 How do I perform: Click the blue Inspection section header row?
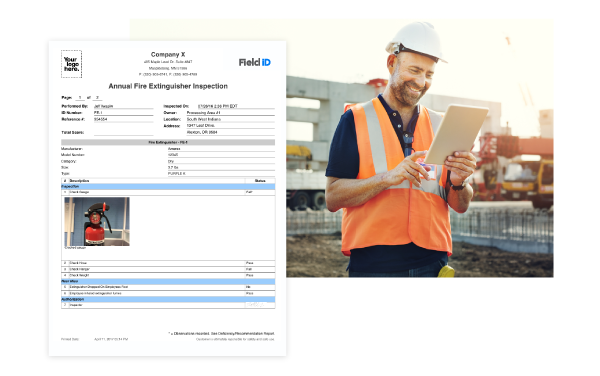[x=168, y=187]
